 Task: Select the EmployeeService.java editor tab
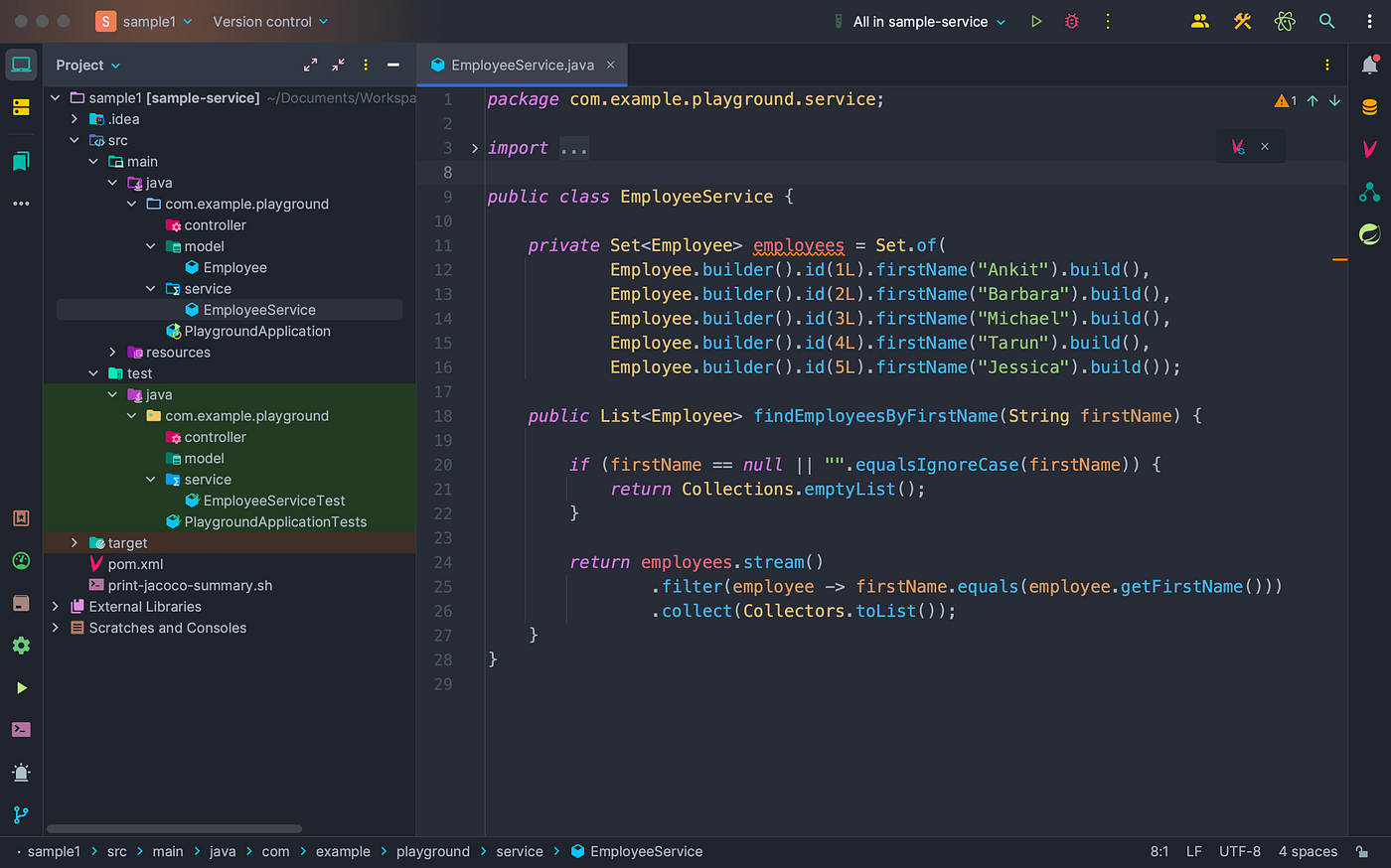(522, 65)
